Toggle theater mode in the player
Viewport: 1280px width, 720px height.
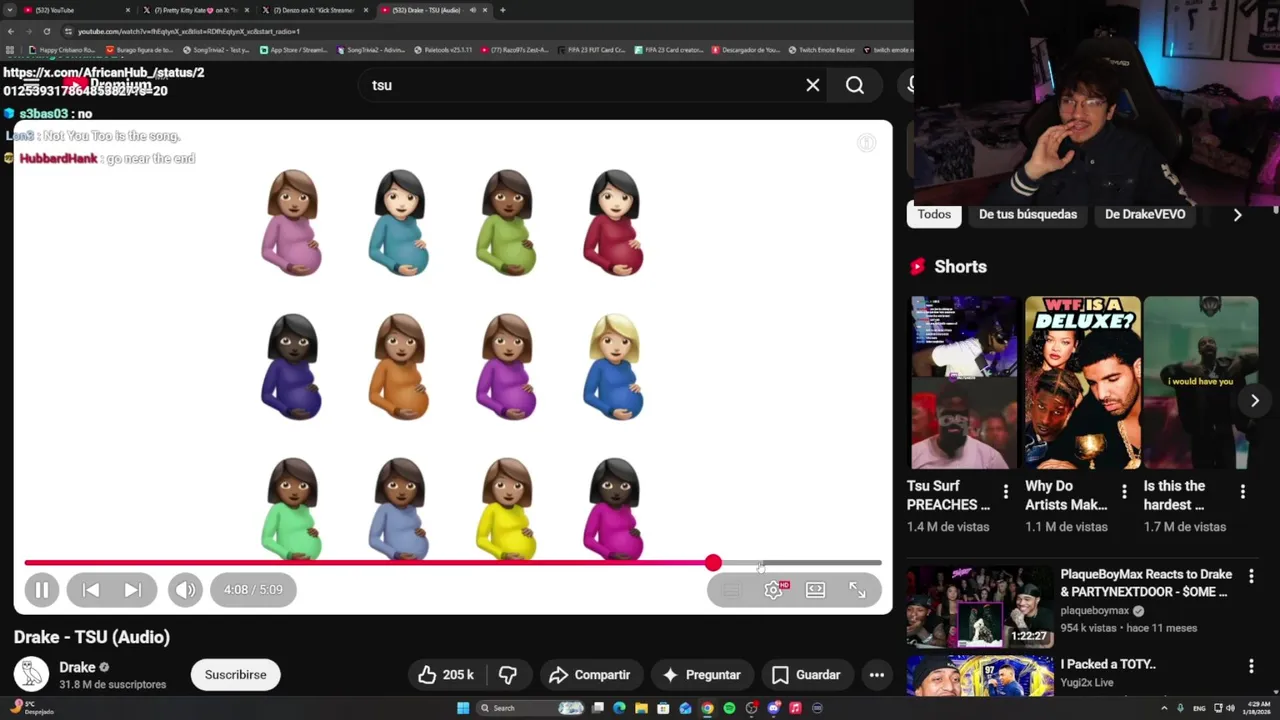pos(816,590)
